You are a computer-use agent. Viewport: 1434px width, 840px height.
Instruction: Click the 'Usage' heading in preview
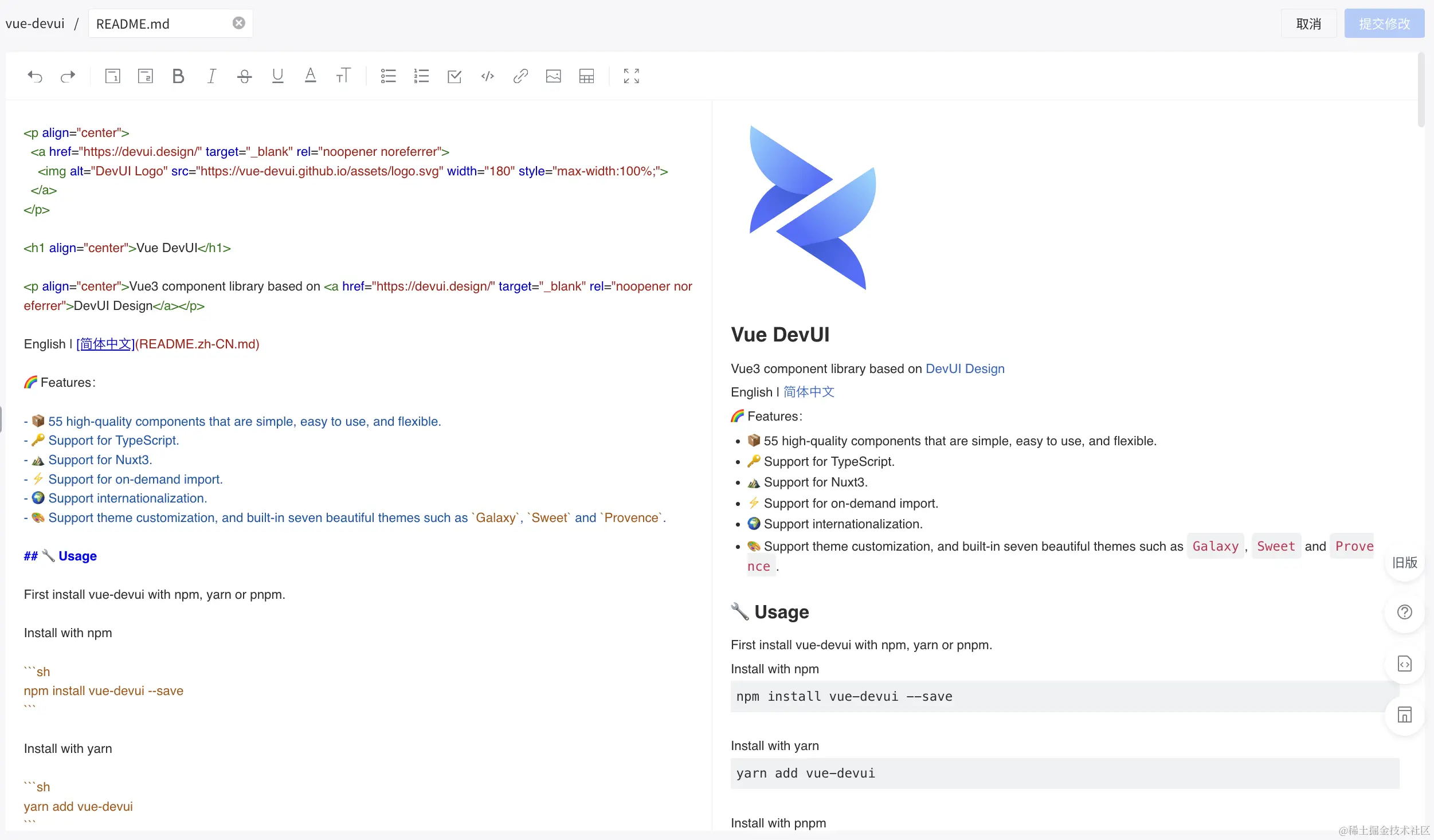pyautogui.click(x=781, y=611)
